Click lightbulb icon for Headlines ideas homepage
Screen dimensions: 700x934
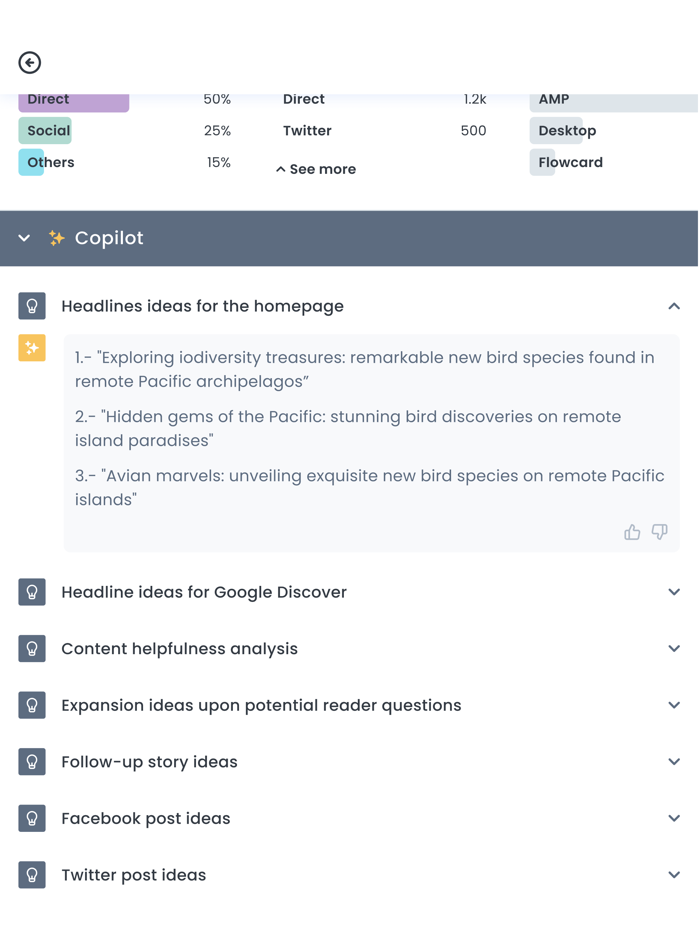click(x=32, y=306)
